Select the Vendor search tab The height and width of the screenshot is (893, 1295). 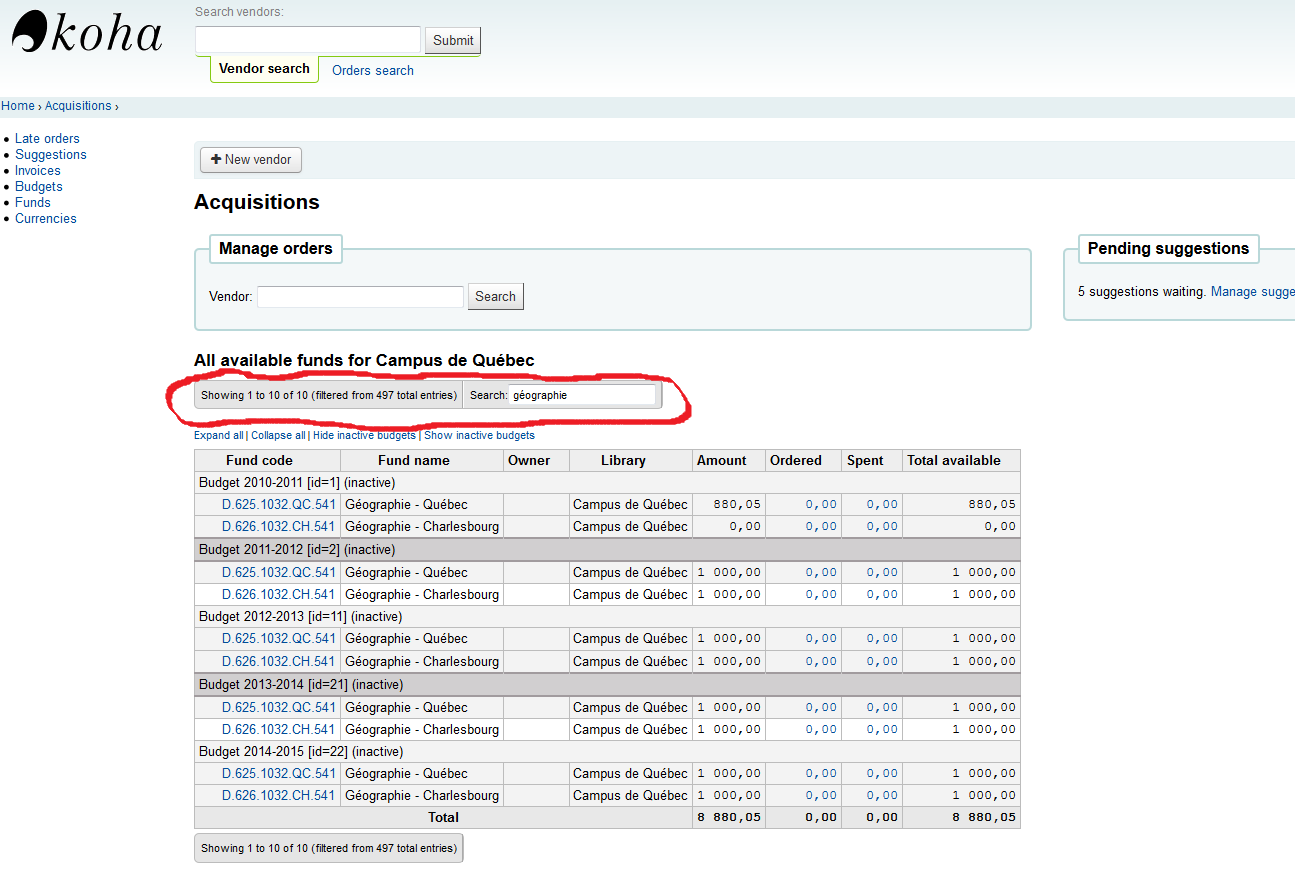(264, 69)
